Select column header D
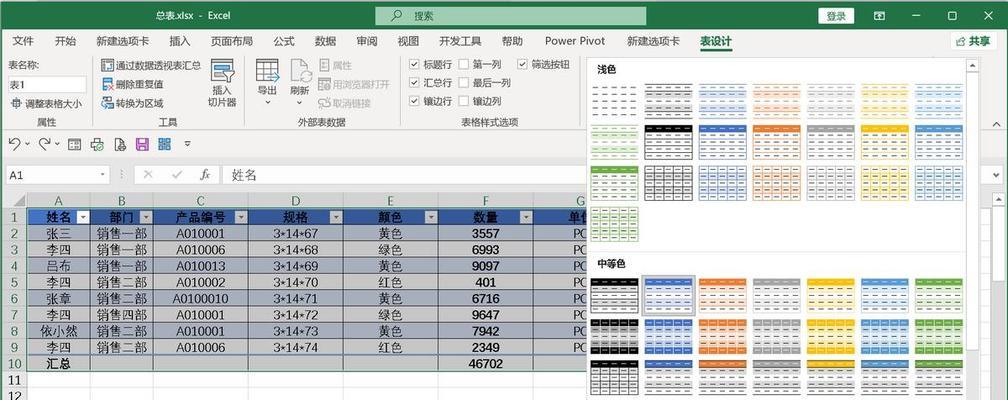The image size is (1008, 400). click(296, 201)
